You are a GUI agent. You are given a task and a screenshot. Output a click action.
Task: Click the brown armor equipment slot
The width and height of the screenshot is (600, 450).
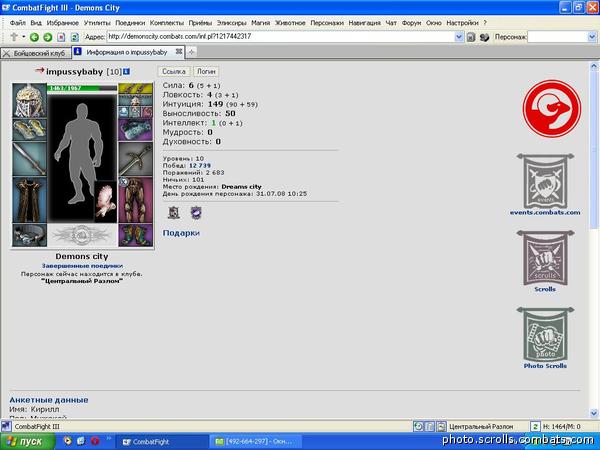point(29,199)
